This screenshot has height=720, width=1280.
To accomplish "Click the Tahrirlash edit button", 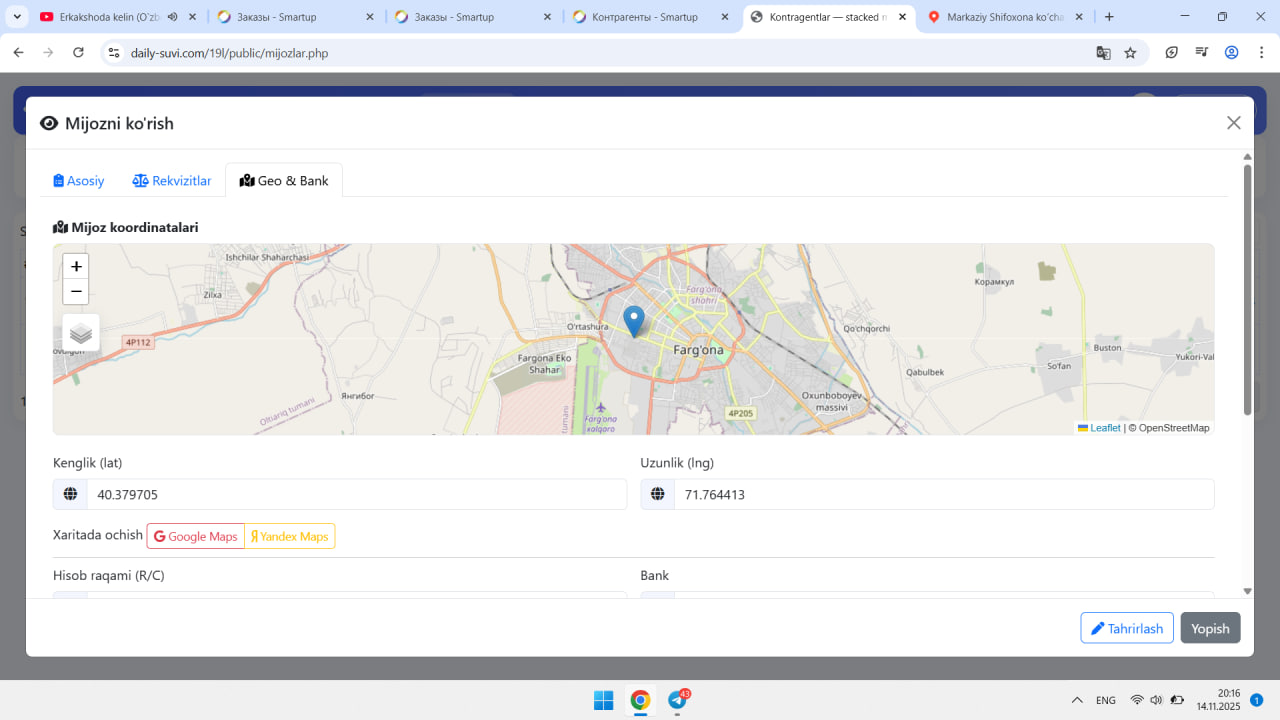I will 1127,628.
